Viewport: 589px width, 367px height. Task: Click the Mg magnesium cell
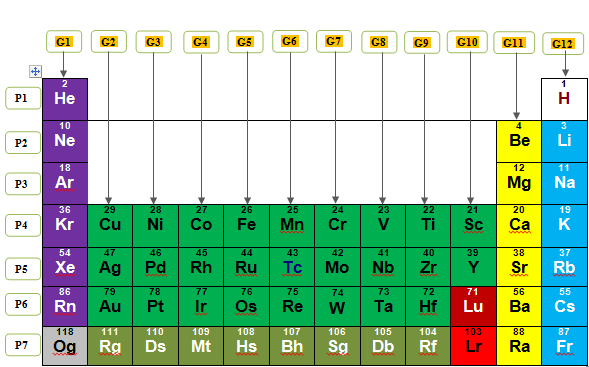(519, 184)
